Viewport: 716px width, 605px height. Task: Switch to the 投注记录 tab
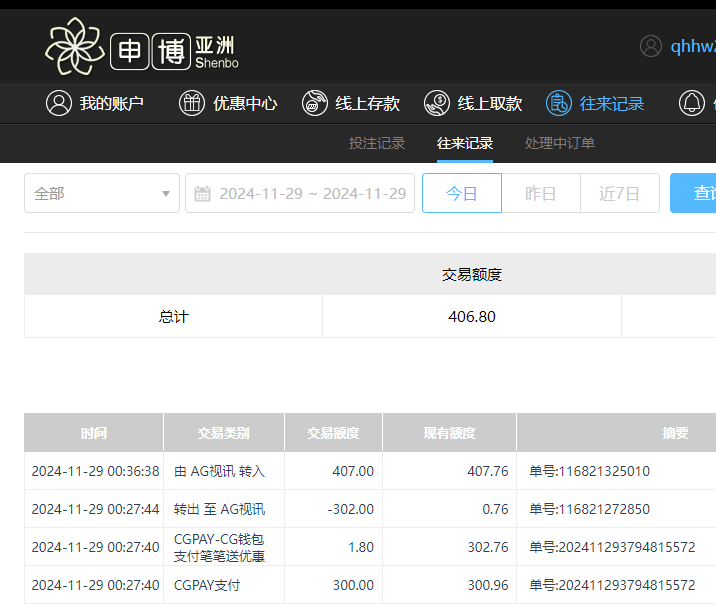click(377, 143)
